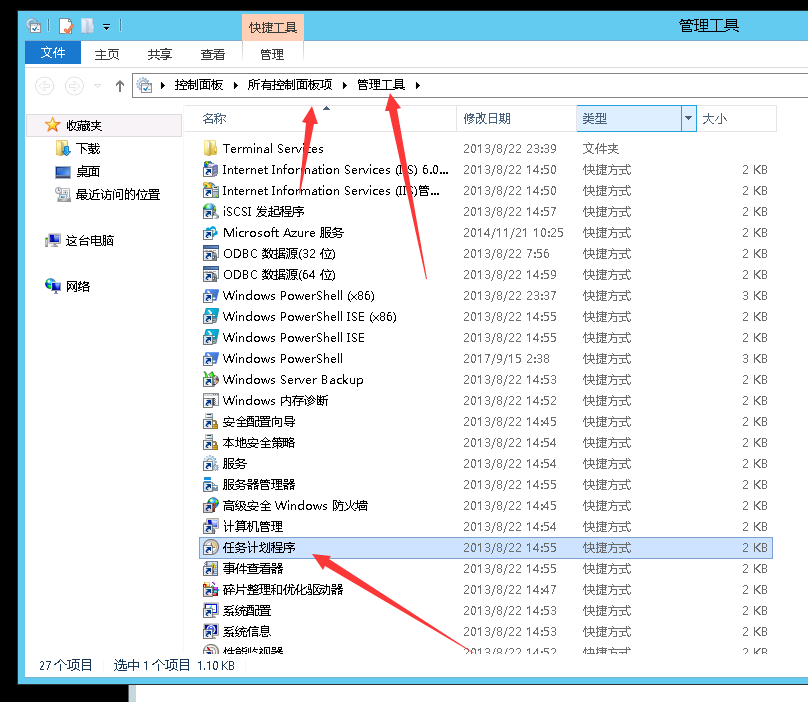The width and height of the screenshot is (808, 702).
Task: Select the Internet Information Services (IIS)管... file name
Action: tap(331, 191)
